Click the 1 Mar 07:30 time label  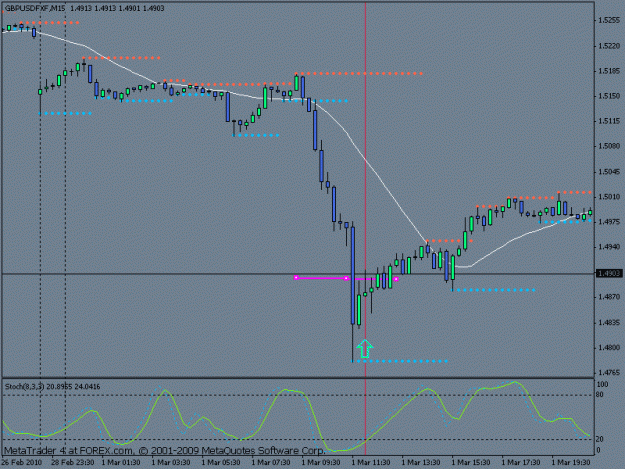[x=271, y=463]
